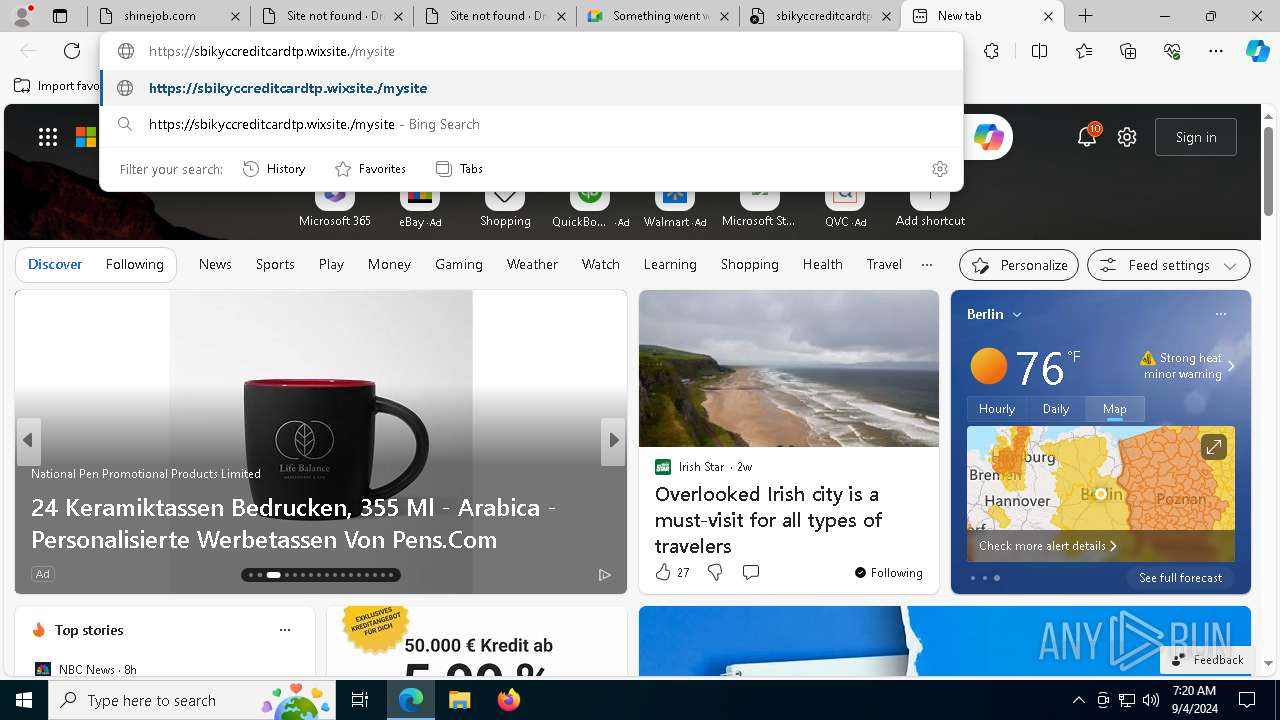Switch to the Something went wrong tab
This screenshot has width=1280, height=720.
tap(658, 16)
